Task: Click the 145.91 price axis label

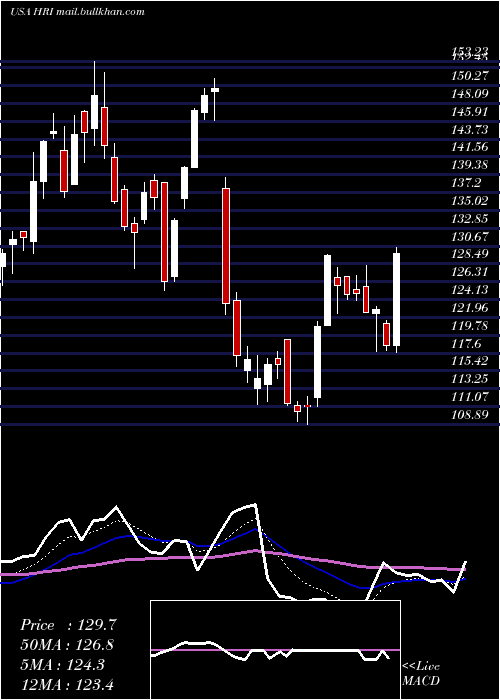Action: [x=469, y=112]
